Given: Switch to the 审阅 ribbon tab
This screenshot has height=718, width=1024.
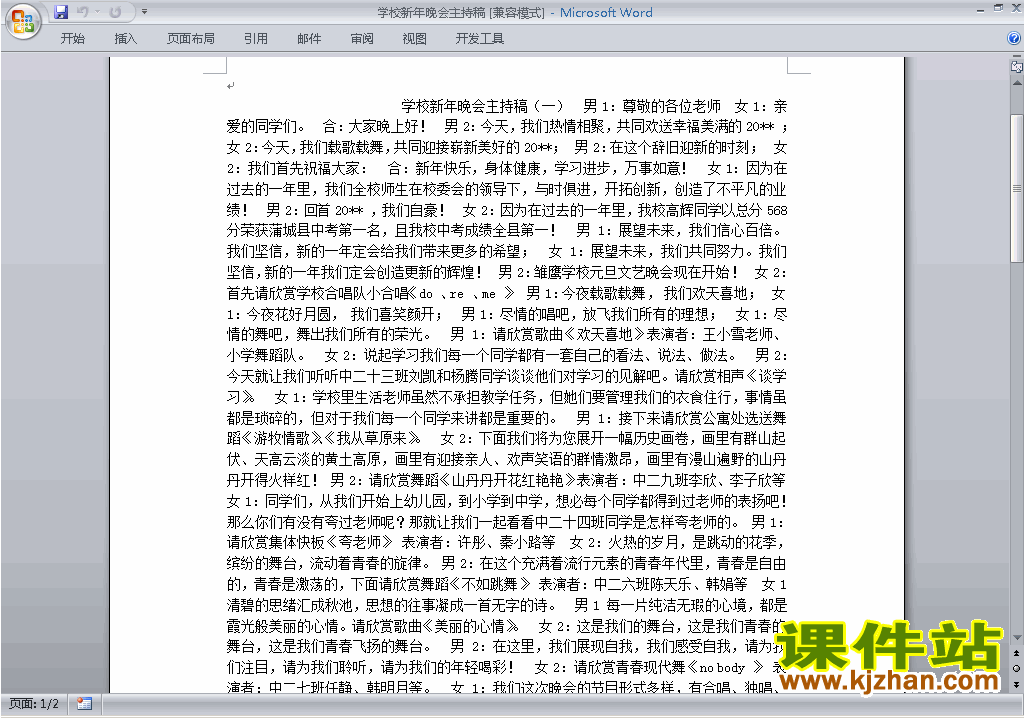Looking at the screenshot, I should pos(362,39).
